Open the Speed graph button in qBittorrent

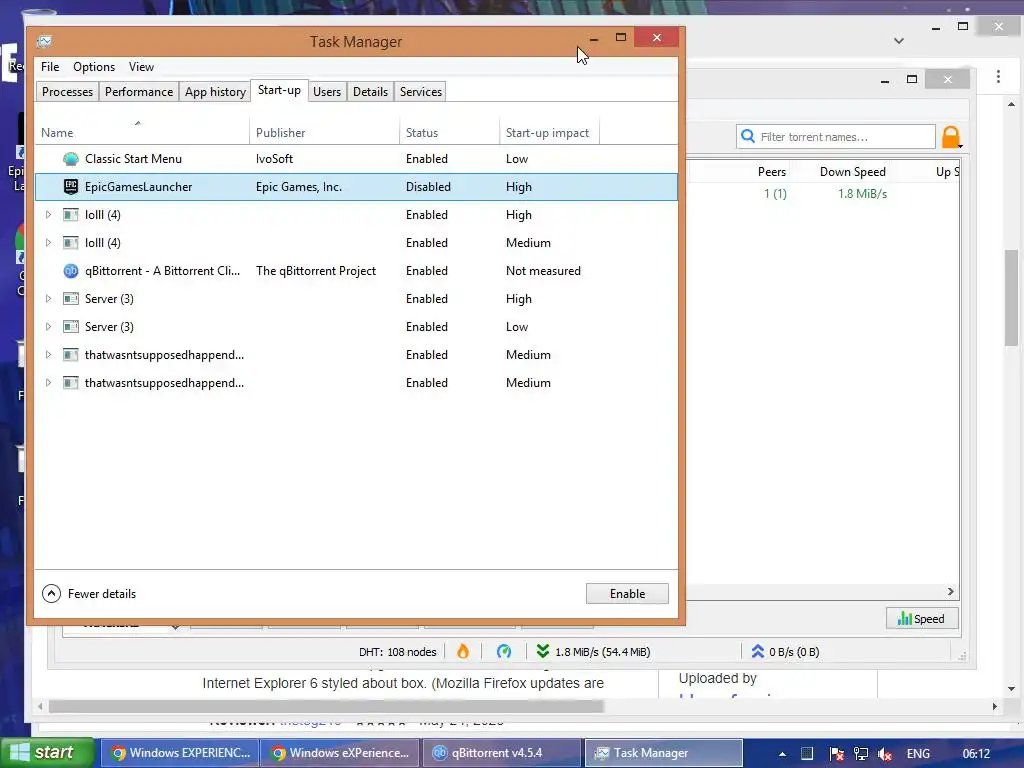(921, 618)
